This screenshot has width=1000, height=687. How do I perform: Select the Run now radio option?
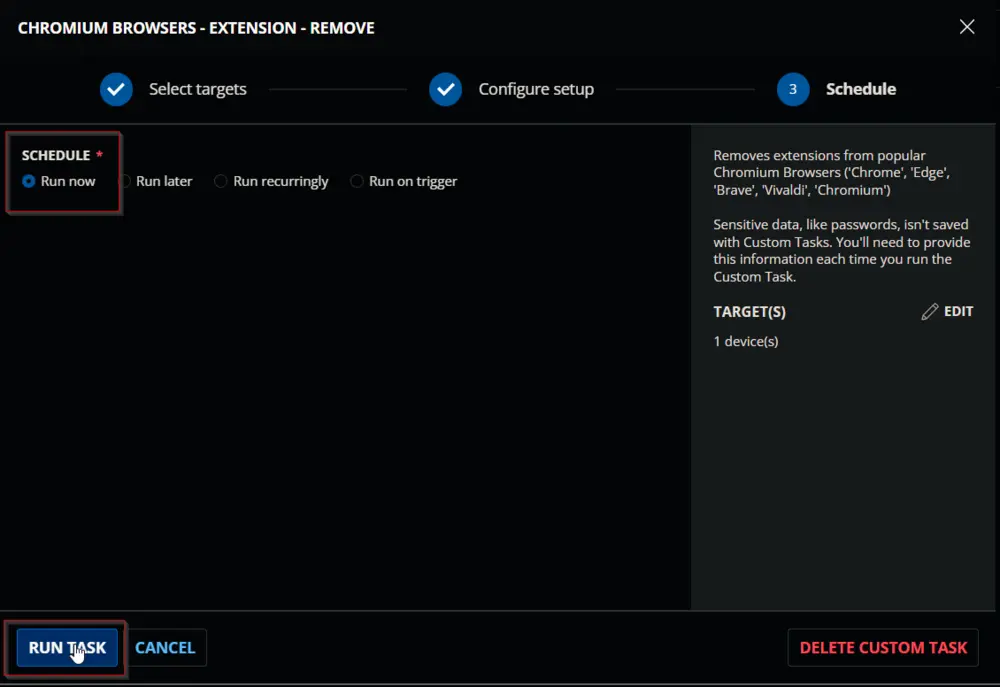tap(59, 181)
